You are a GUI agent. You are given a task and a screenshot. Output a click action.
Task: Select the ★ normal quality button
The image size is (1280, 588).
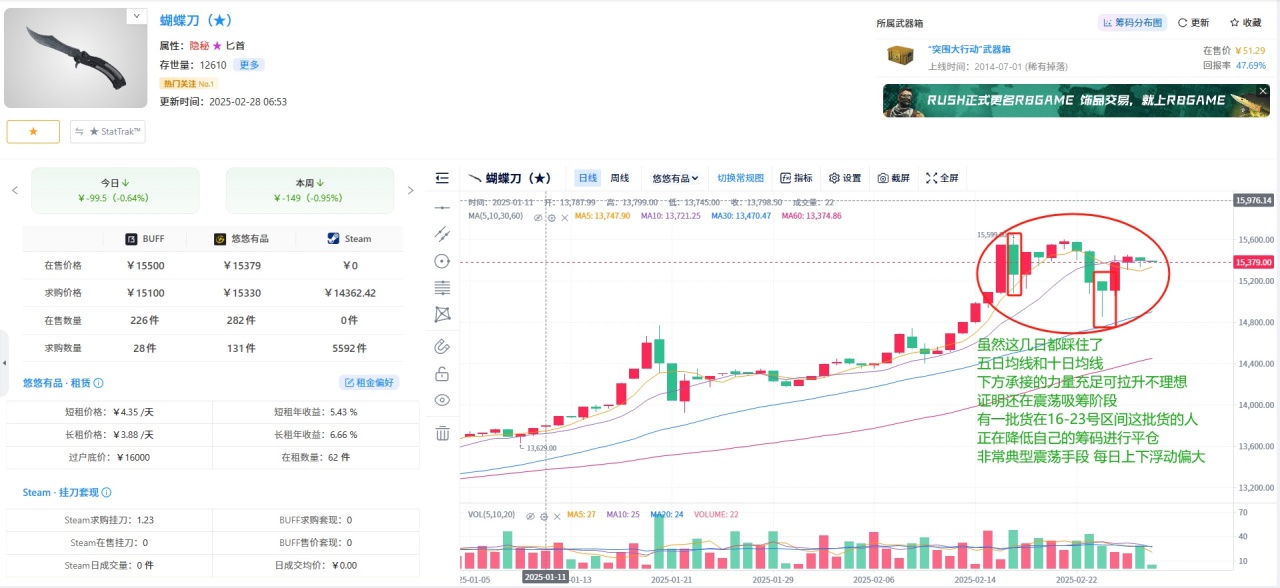pyautogui.click(x=33, y=131)
